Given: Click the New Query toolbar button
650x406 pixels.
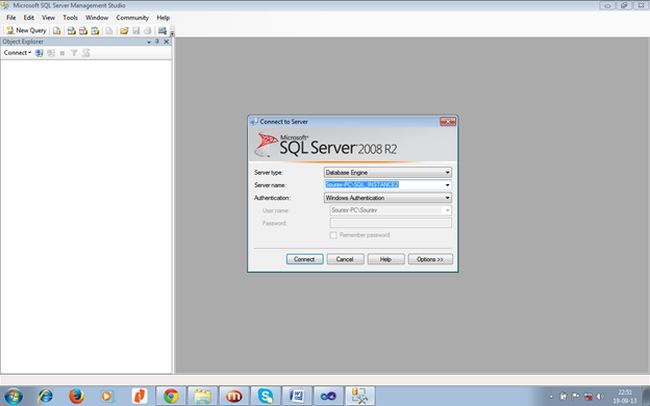Looking at the screenshot, I should (26, 30).
